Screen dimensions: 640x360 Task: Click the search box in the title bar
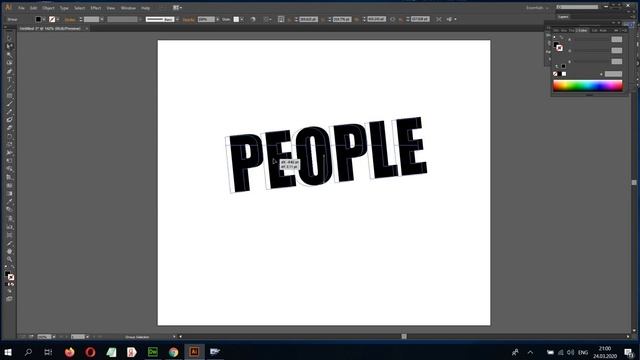point(577,7)
